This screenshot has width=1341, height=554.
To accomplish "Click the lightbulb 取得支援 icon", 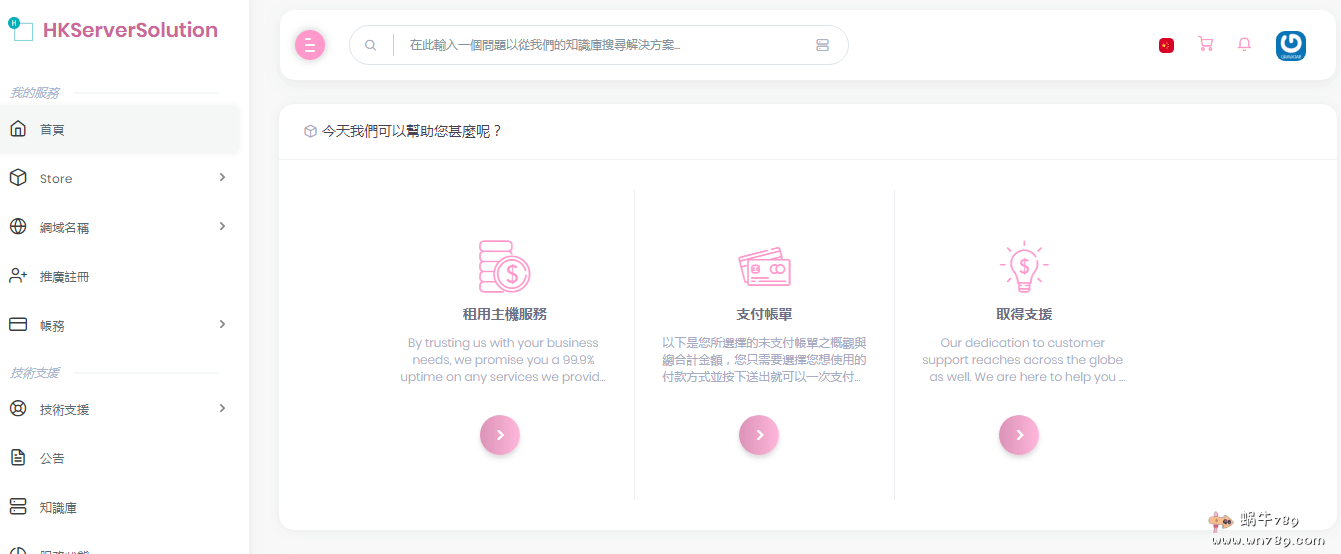I will (x=1023, y=267).
